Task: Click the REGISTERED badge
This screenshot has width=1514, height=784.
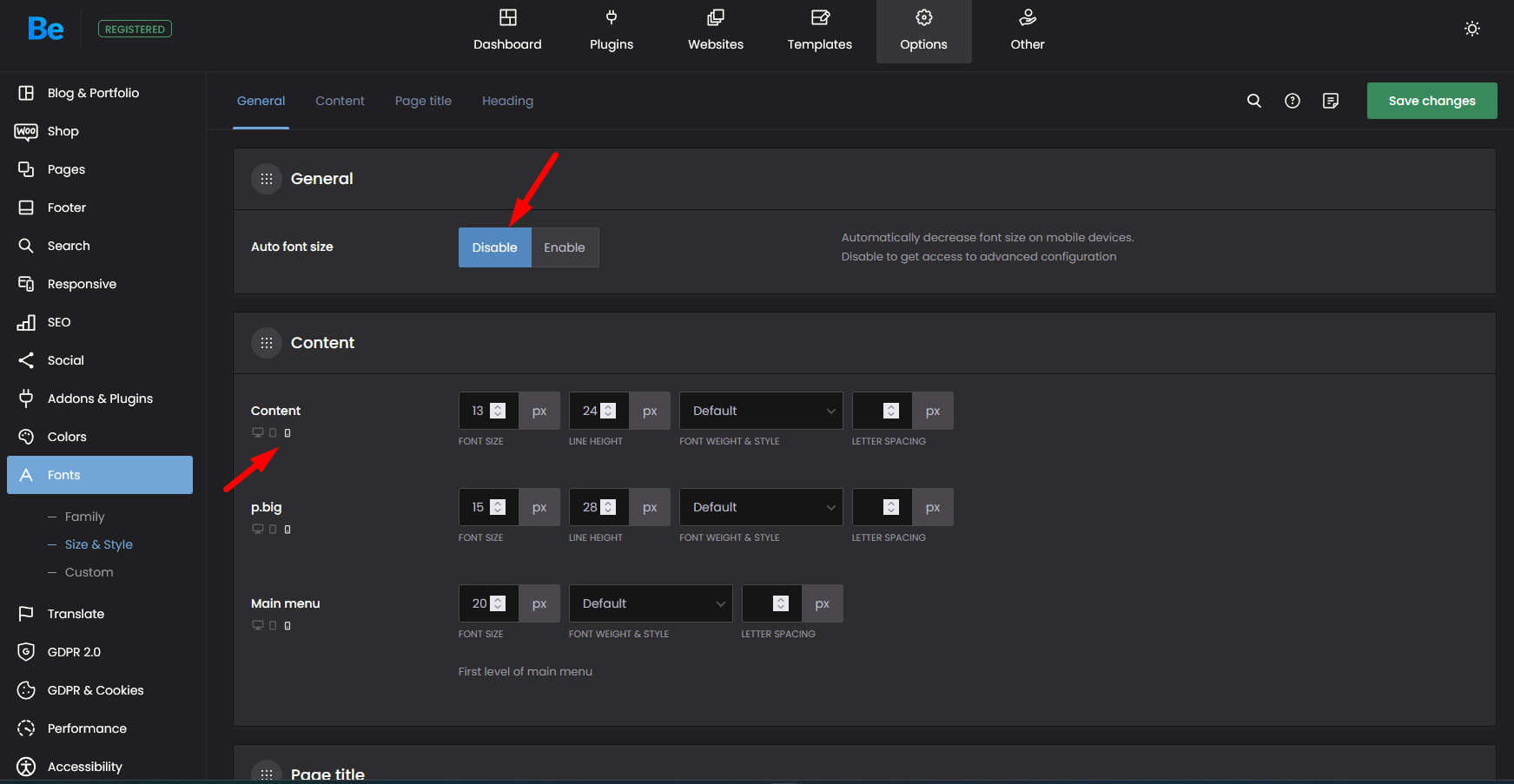Action: [x=135, y=29]
